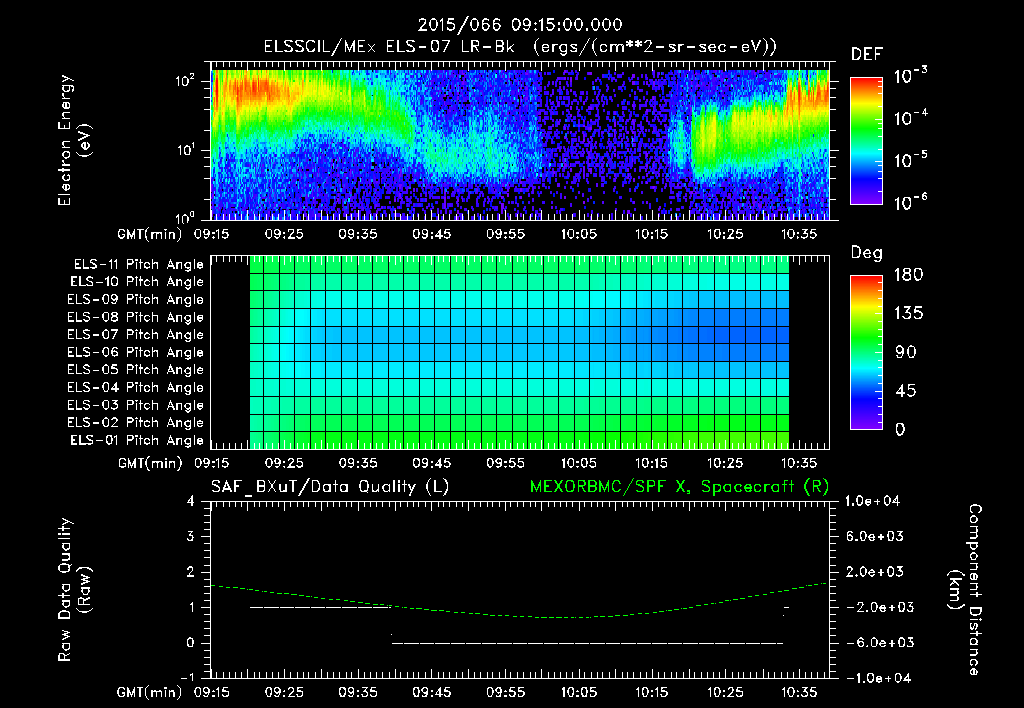This screenshot has height=708, width=1024.
Task: Click the pitch angle grid plot
Action: coord(520,352)
